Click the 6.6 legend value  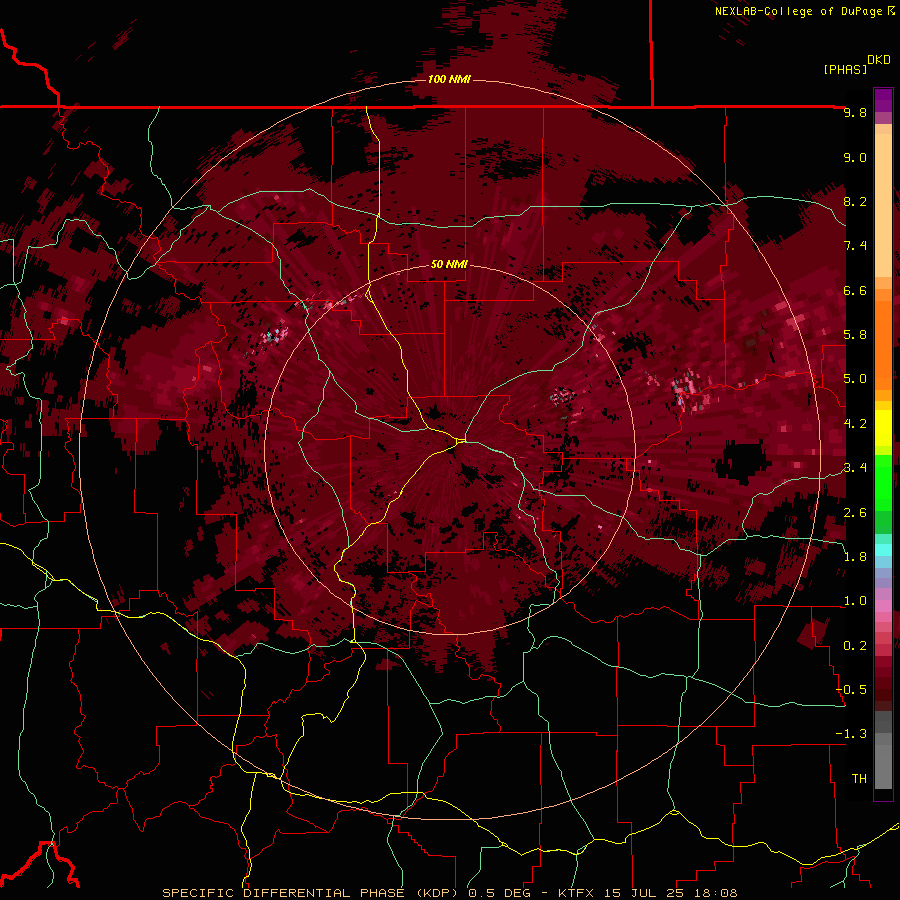[855, 290]
